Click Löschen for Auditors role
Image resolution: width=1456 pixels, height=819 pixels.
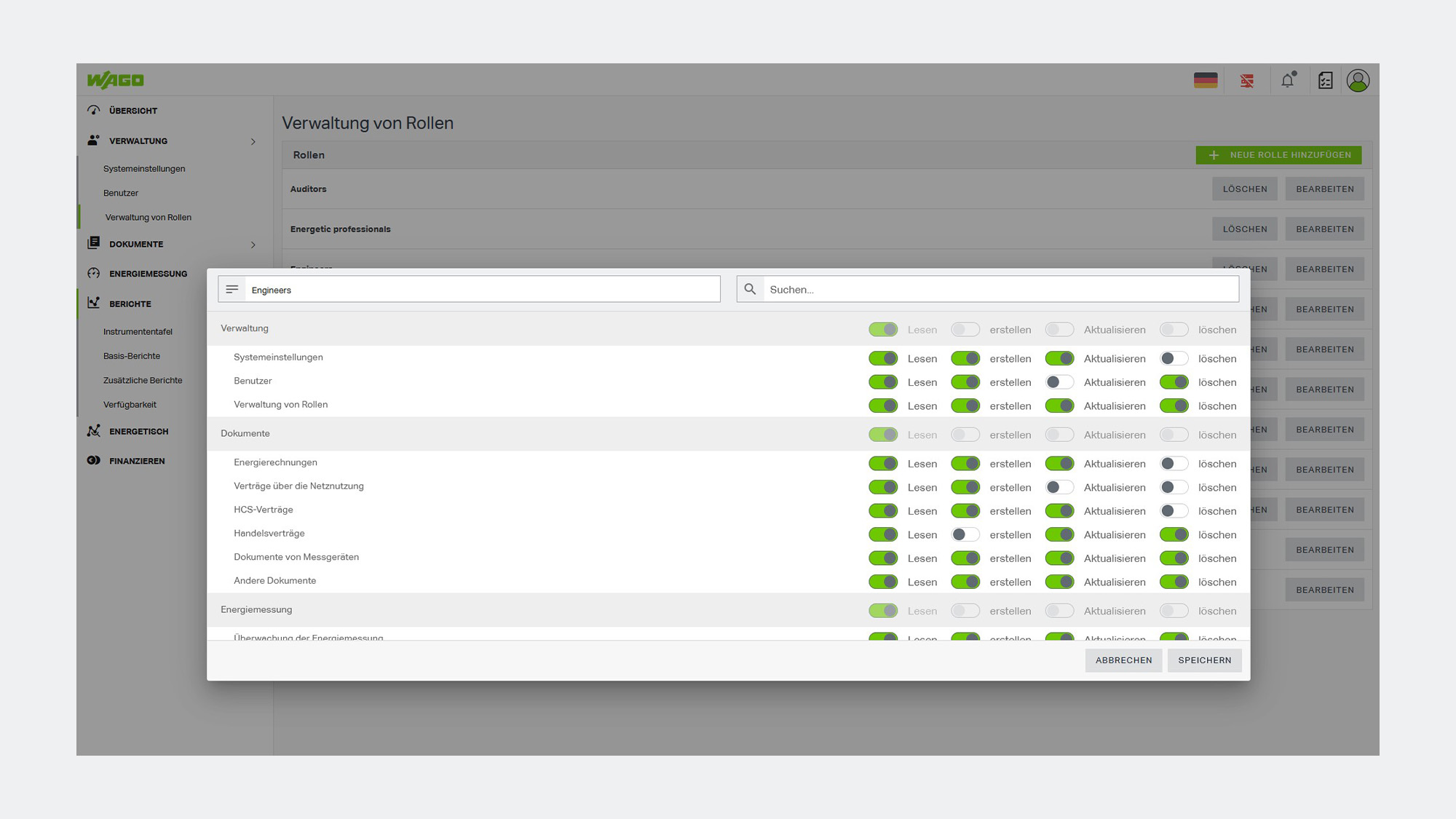(x=1245, y=189)
